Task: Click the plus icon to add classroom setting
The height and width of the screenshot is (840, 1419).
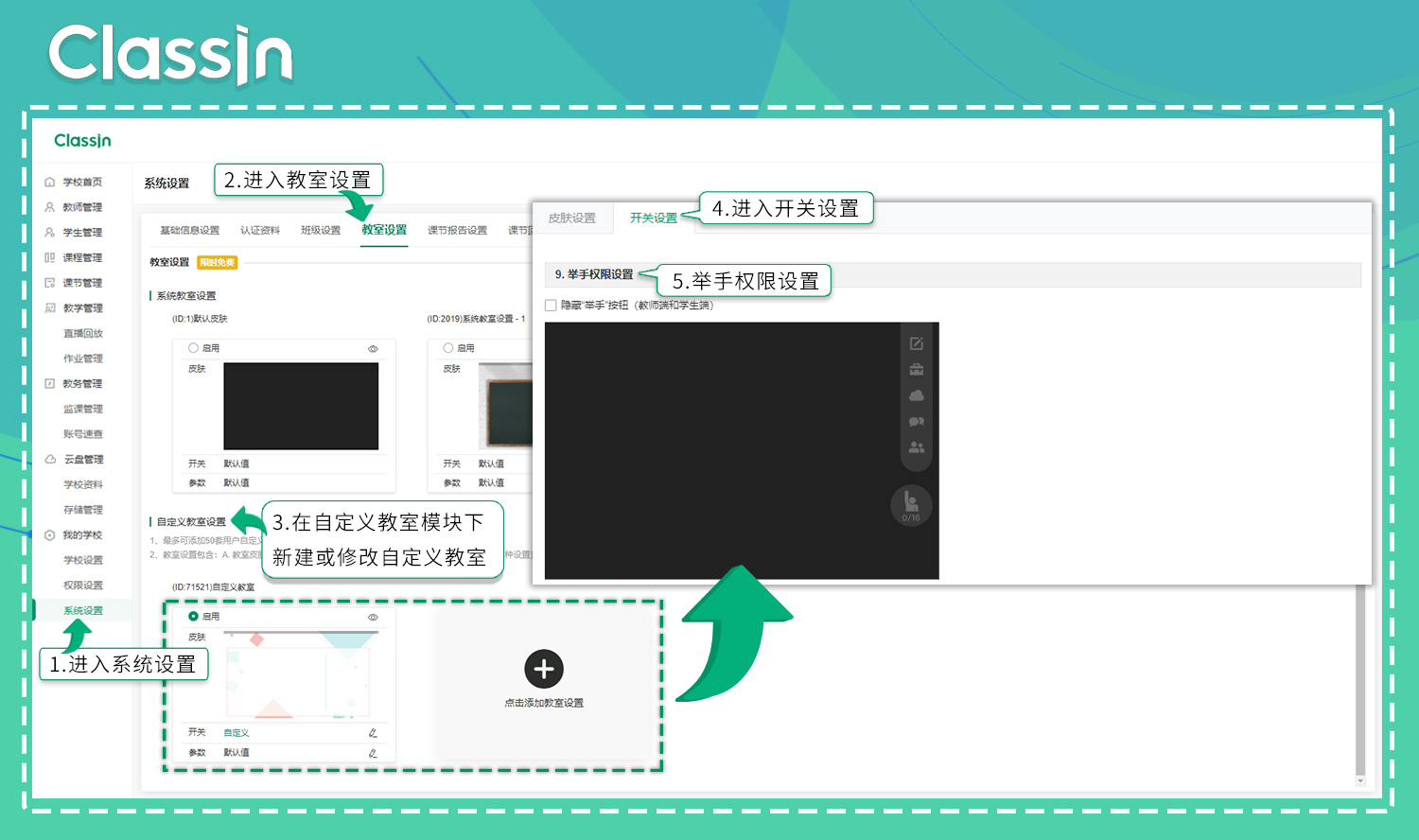Action: 544,669
